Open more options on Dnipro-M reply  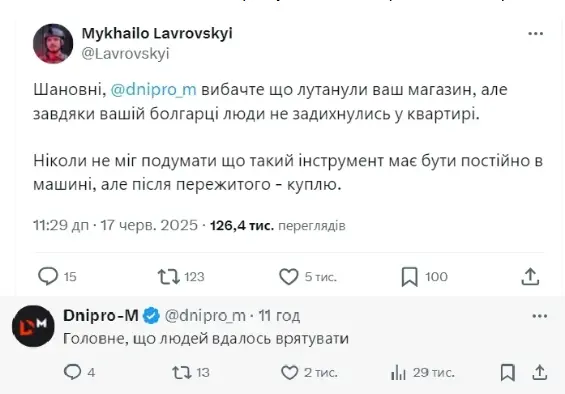[x=539, y=316]
